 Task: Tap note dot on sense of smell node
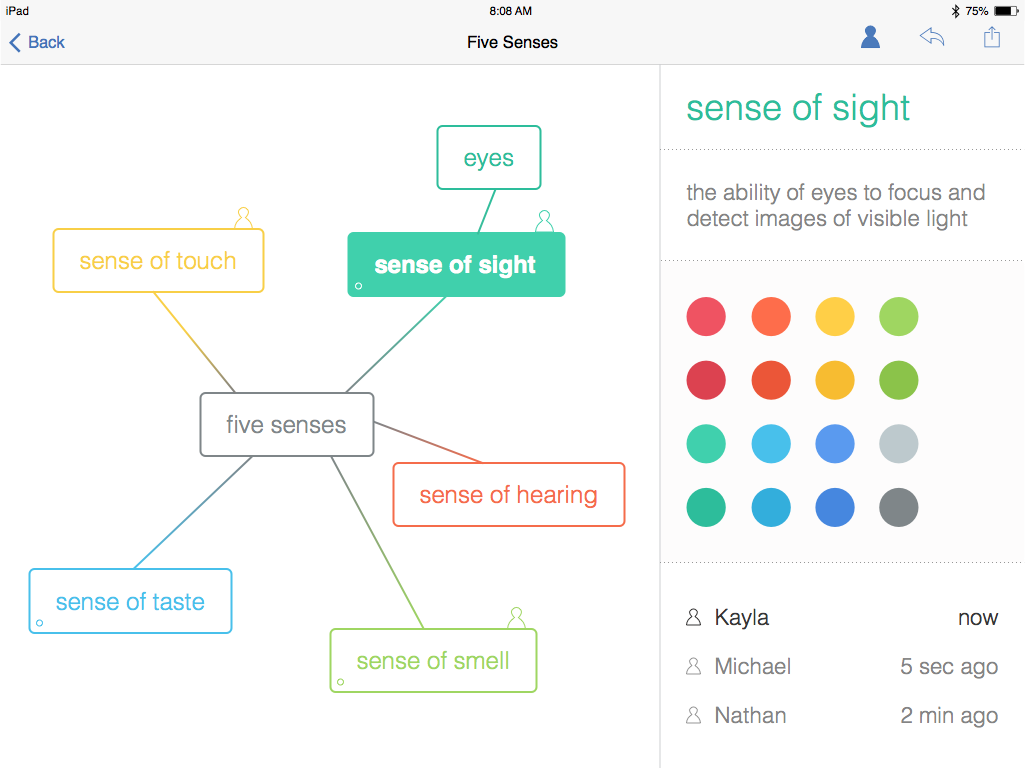(341, 682)
